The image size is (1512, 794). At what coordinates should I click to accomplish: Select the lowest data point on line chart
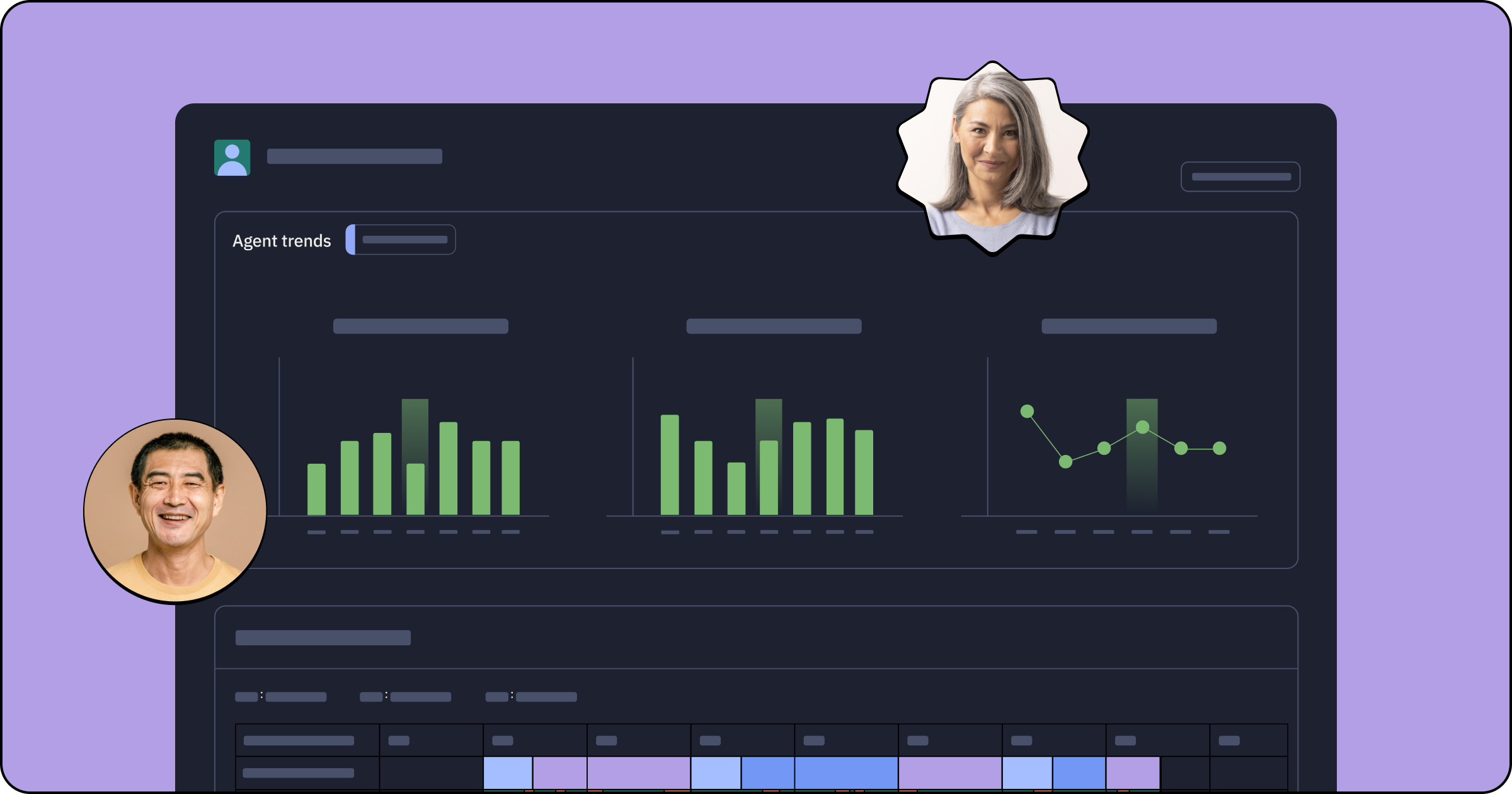(1065, 462)
